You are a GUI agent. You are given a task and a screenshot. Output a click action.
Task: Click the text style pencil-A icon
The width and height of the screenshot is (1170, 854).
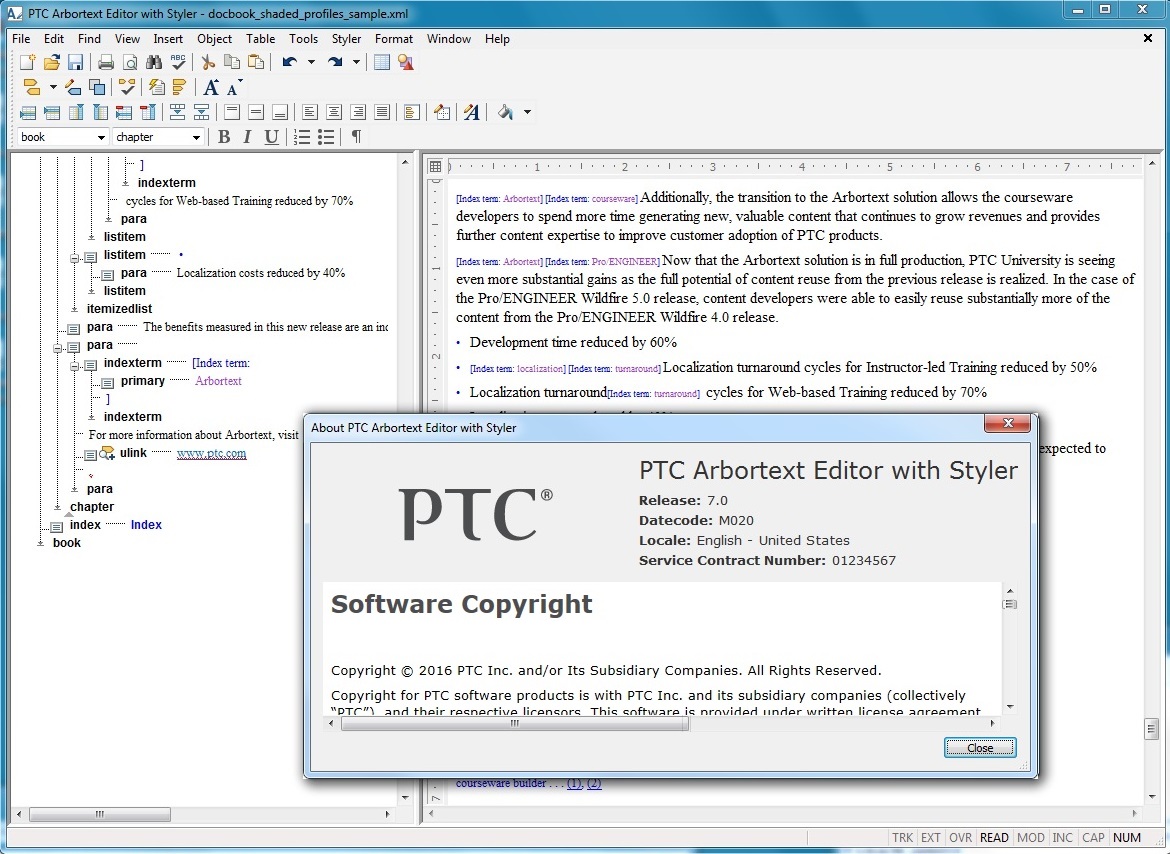(x=471, y=113)
